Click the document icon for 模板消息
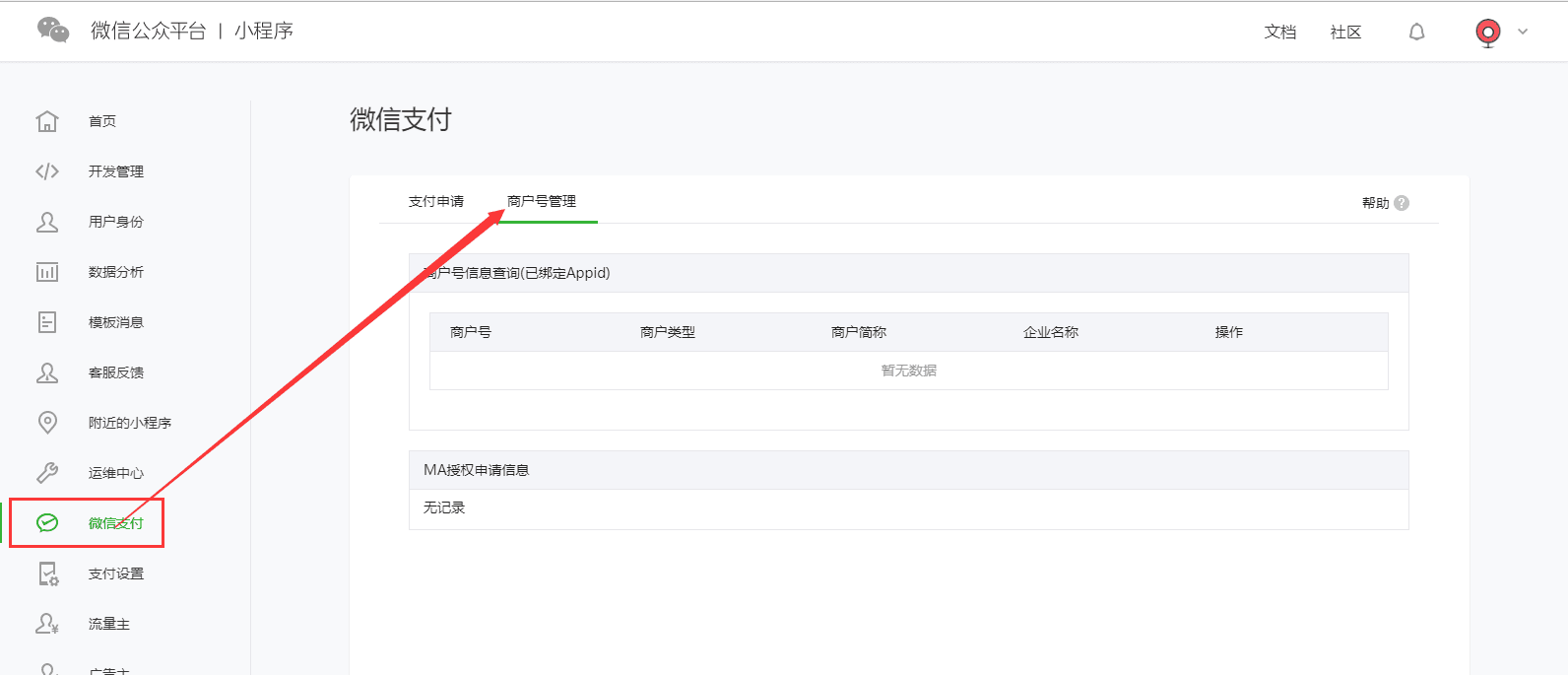Viewport: 1568px width, 675px height. coord(47,322)
